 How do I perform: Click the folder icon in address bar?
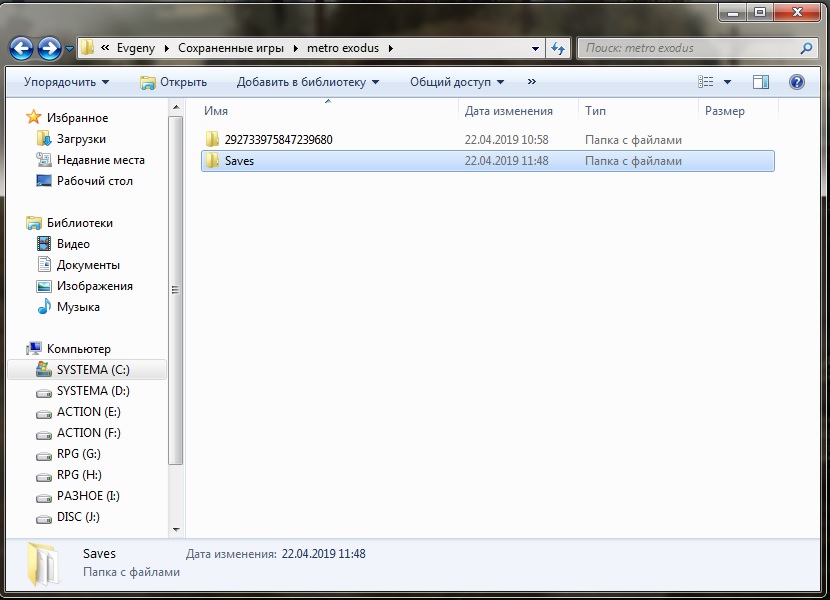(x=87, y=48)
